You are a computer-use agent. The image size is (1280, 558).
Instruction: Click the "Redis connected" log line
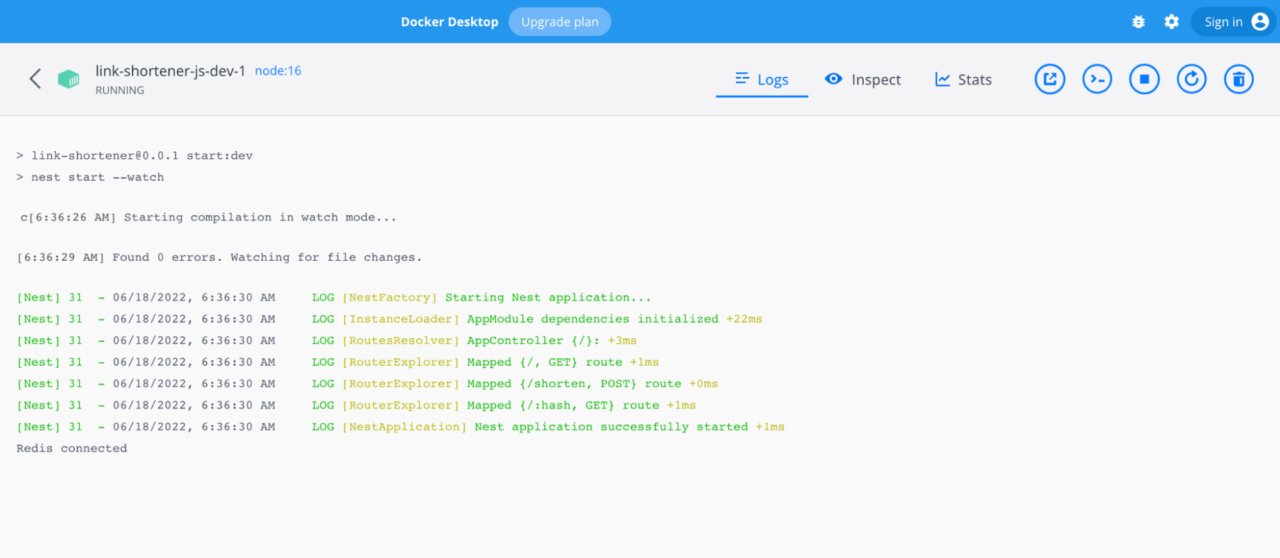click(72, 449)
